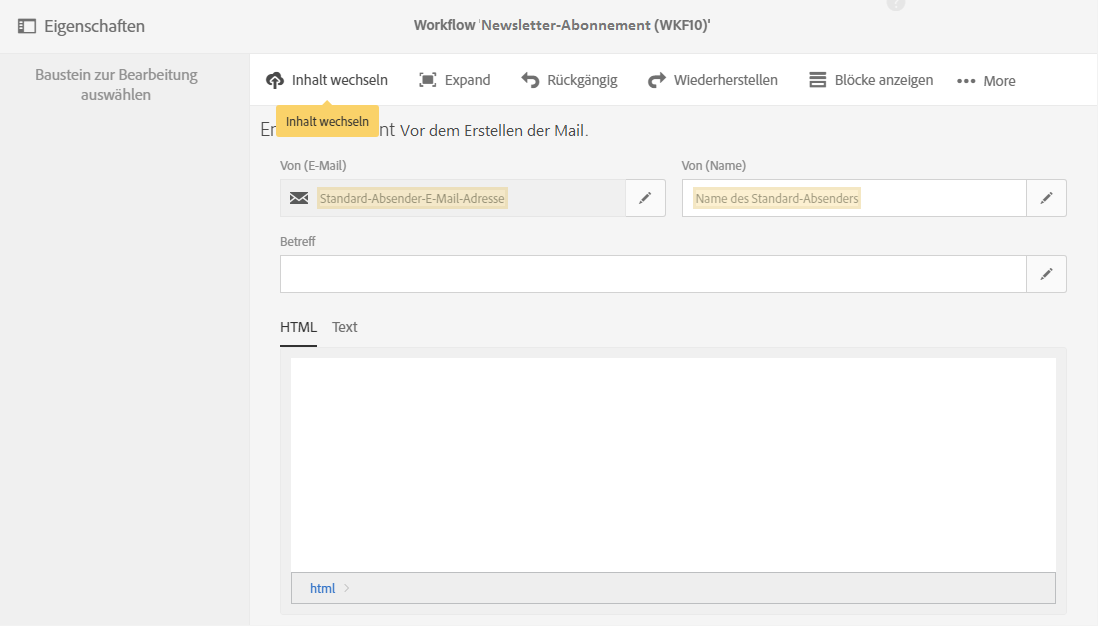This screenshot has width=1100, height=626.
Task: Switch to the Text tab
Action: [x=345, y=327]
